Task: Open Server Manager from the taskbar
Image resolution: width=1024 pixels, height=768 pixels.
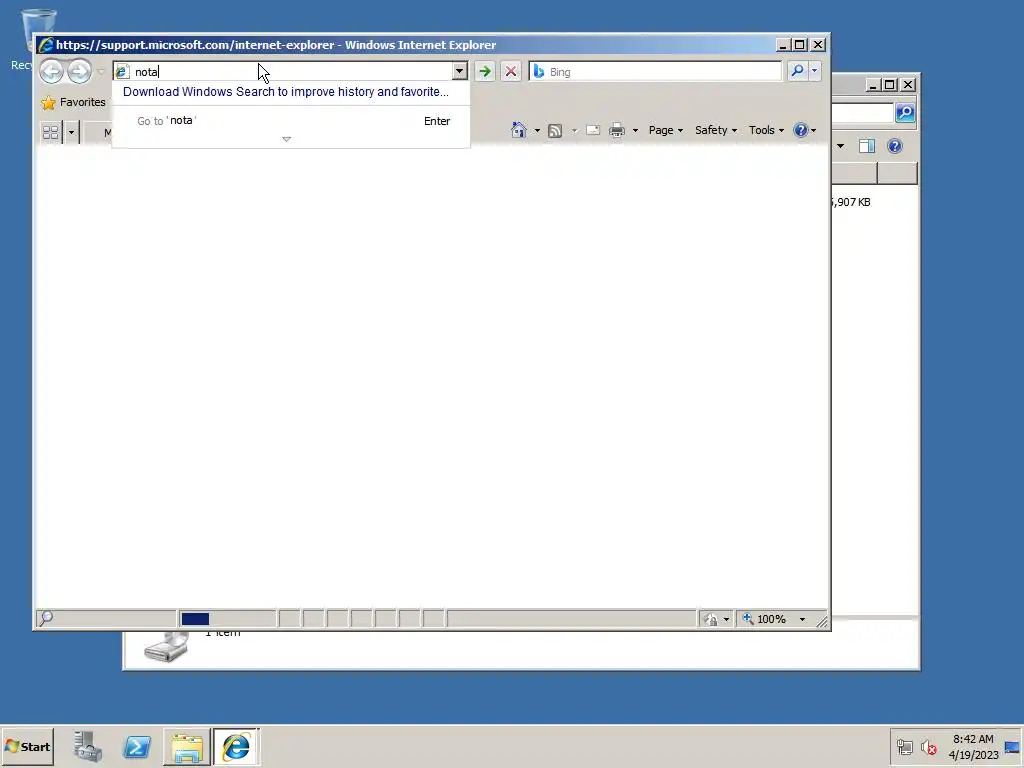Action: point(88,746)
